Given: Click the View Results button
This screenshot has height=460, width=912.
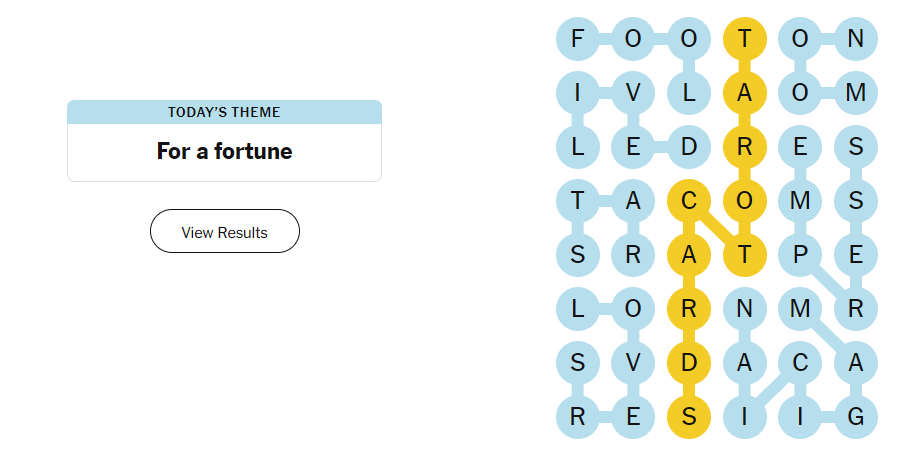Looking at the screenshot, I should [x=225, y=232].
